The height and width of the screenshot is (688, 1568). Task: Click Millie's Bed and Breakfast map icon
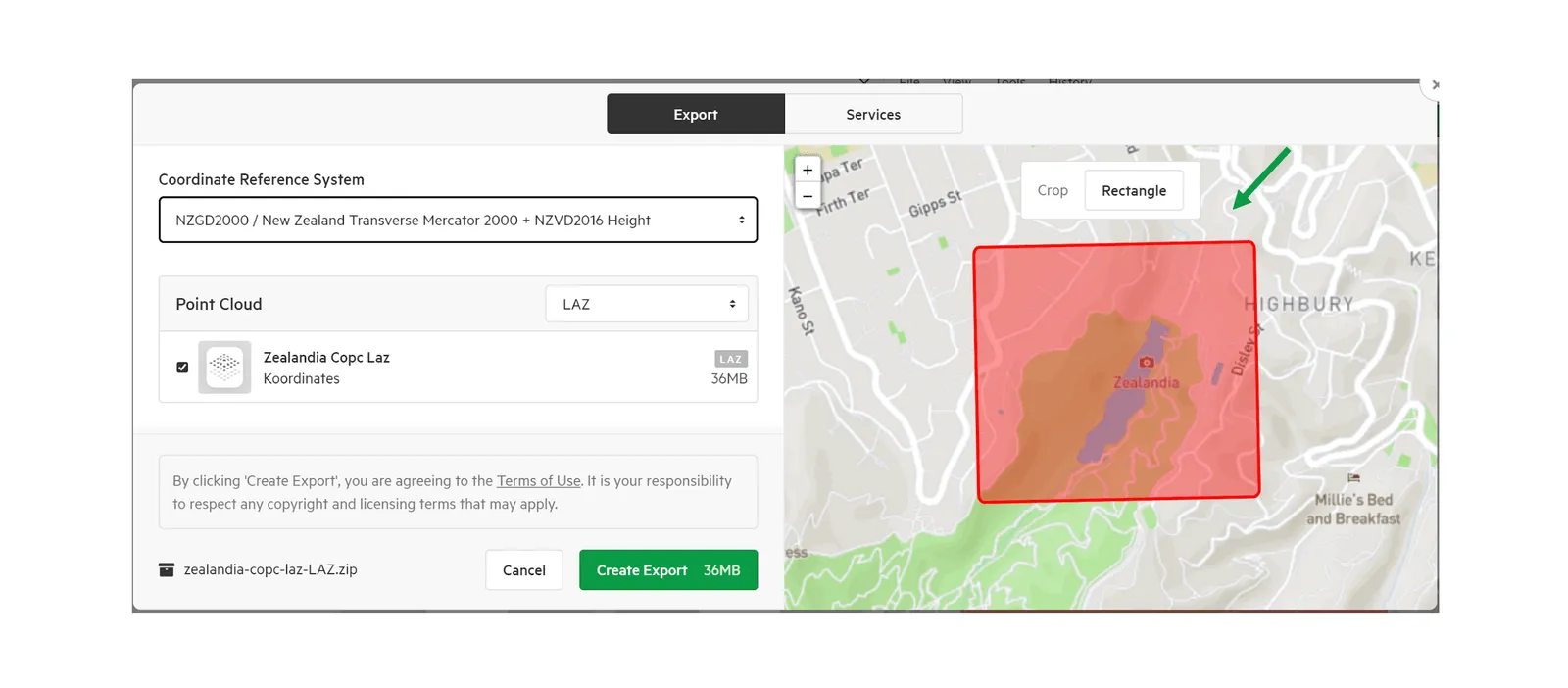click(1353, 478)
